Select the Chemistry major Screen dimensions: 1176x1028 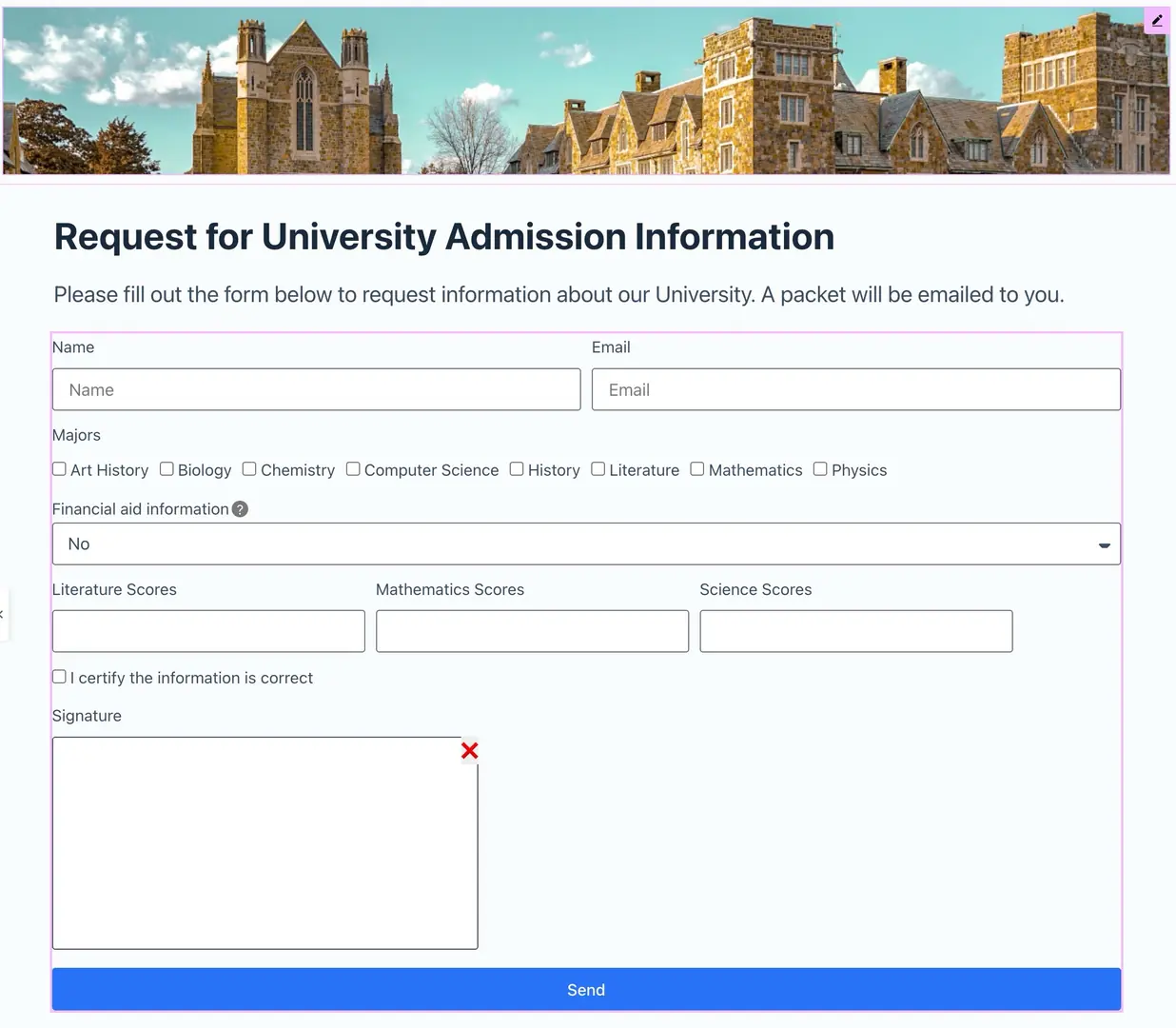[248, 468]
